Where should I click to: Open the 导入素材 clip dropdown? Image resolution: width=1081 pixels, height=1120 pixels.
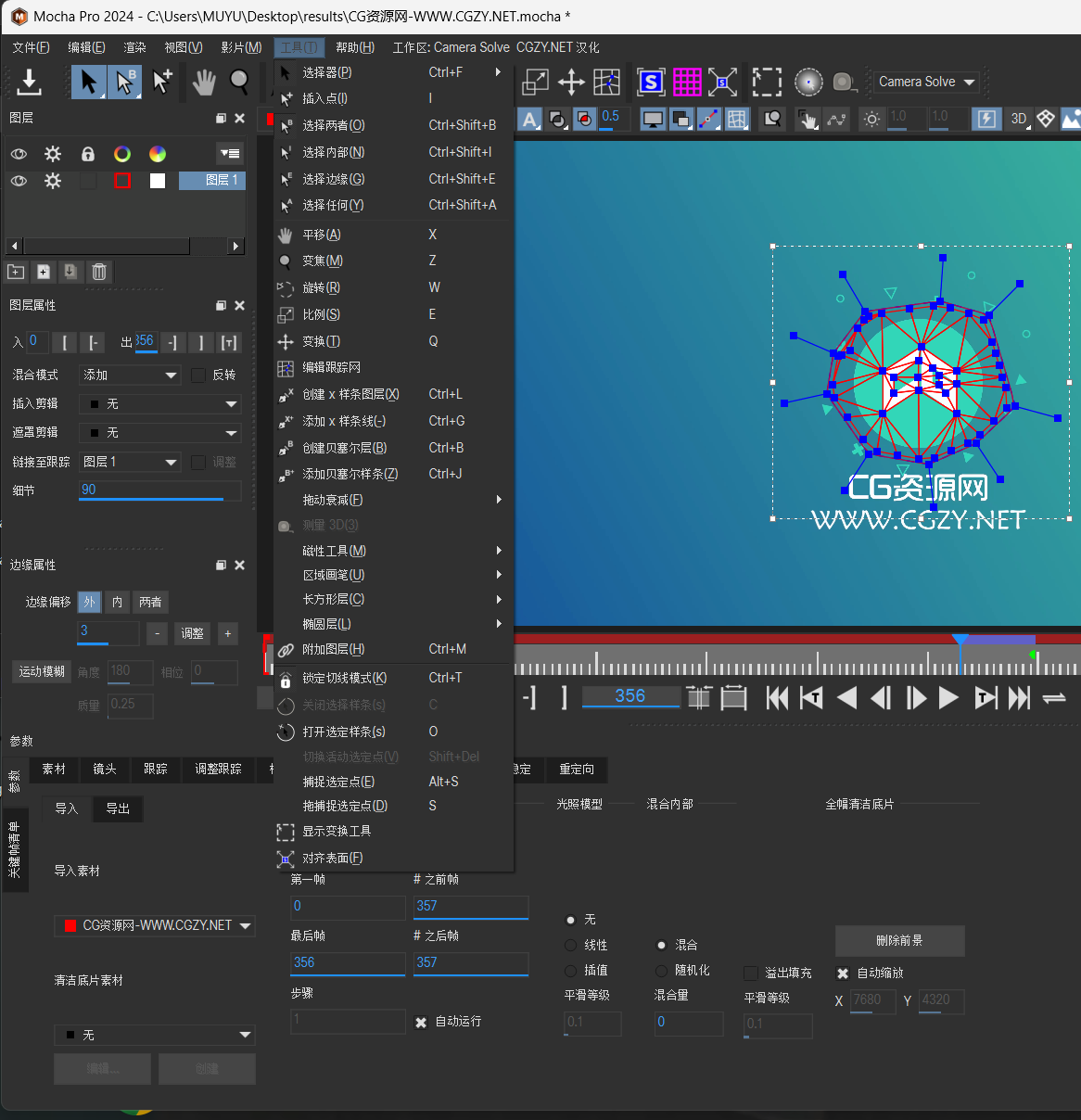(155, 925)
